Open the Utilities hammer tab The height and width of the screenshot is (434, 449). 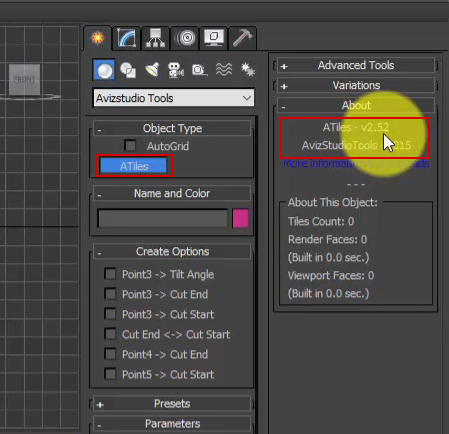242,38
